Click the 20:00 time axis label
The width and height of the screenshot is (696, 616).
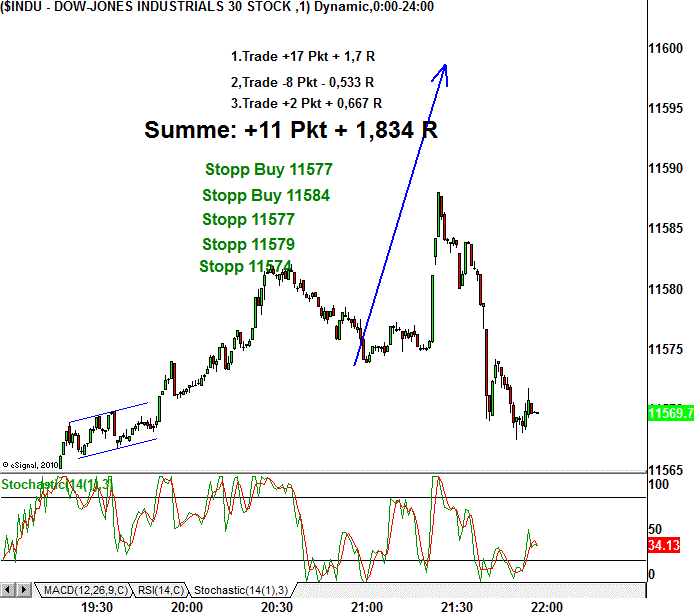click(x=186, y=606)
